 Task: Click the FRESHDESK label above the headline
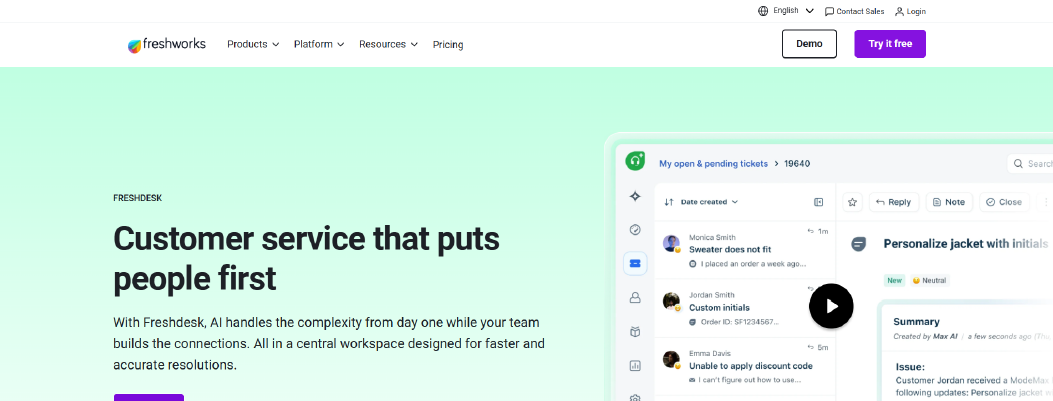138,198
